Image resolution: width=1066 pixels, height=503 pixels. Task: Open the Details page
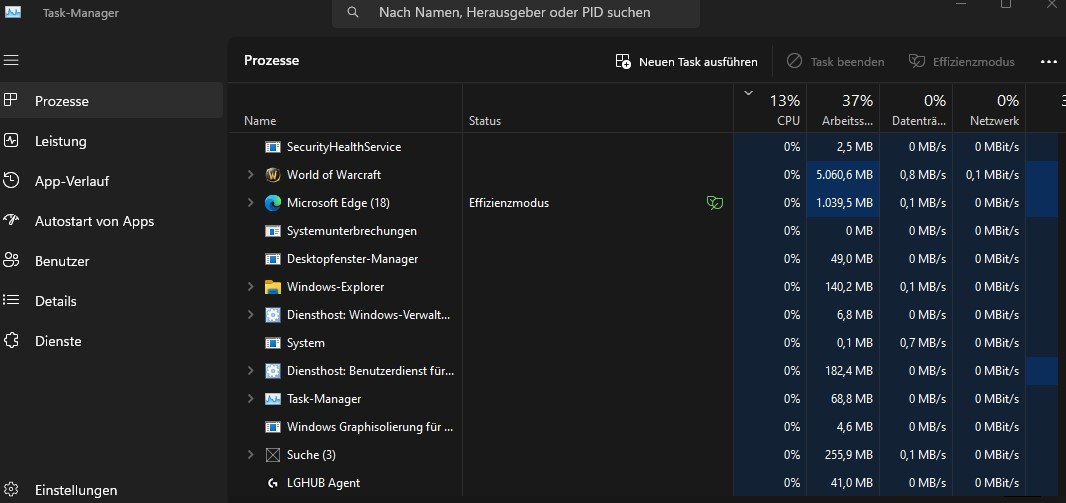coord(111,300)
